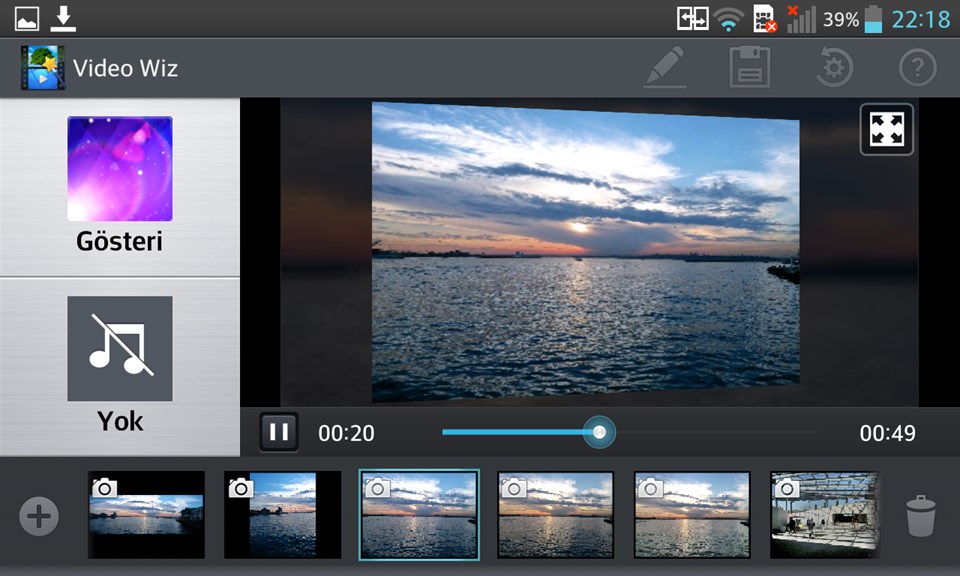
Task: Select first sunset photo thumbnail
Action: click(x=146, y=515)
